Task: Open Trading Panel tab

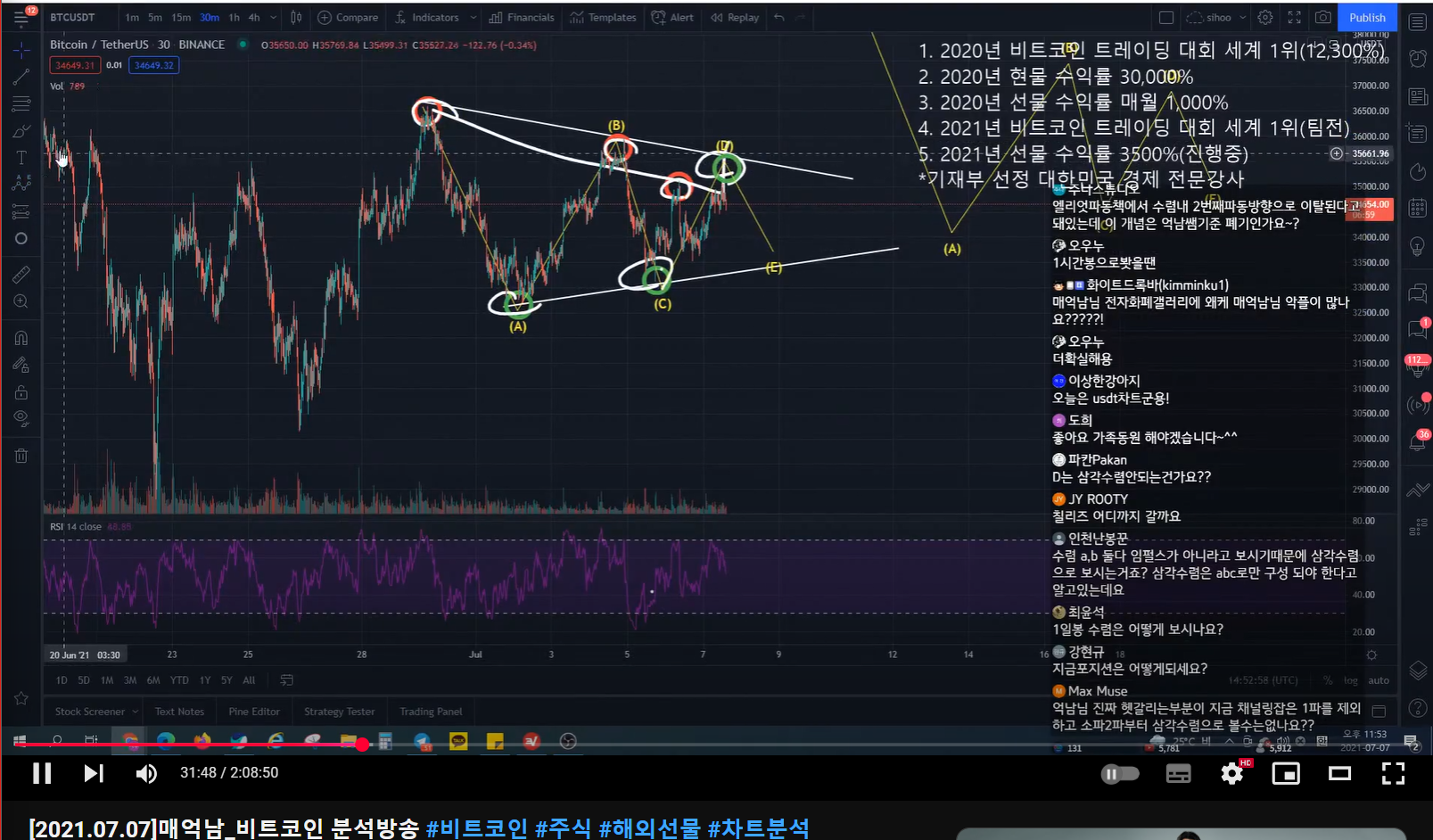Action: (431, 712)
